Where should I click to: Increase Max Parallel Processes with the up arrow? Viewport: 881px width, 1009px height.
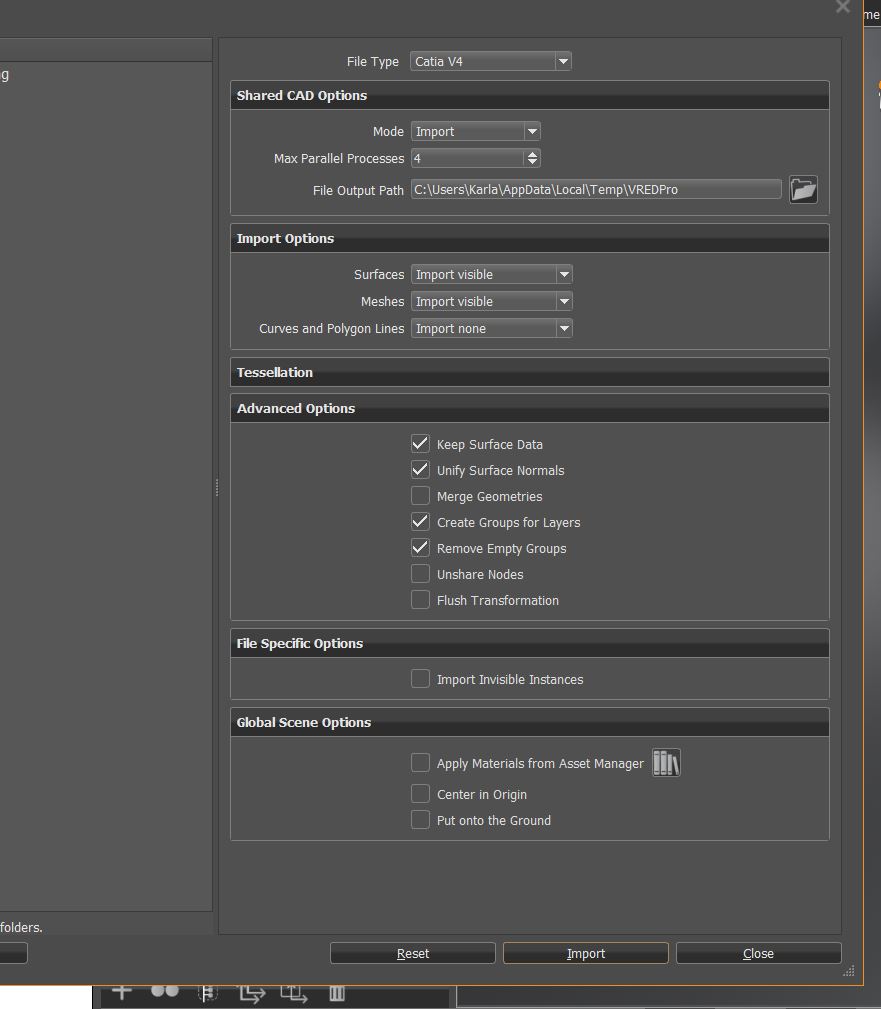(533, 153)
